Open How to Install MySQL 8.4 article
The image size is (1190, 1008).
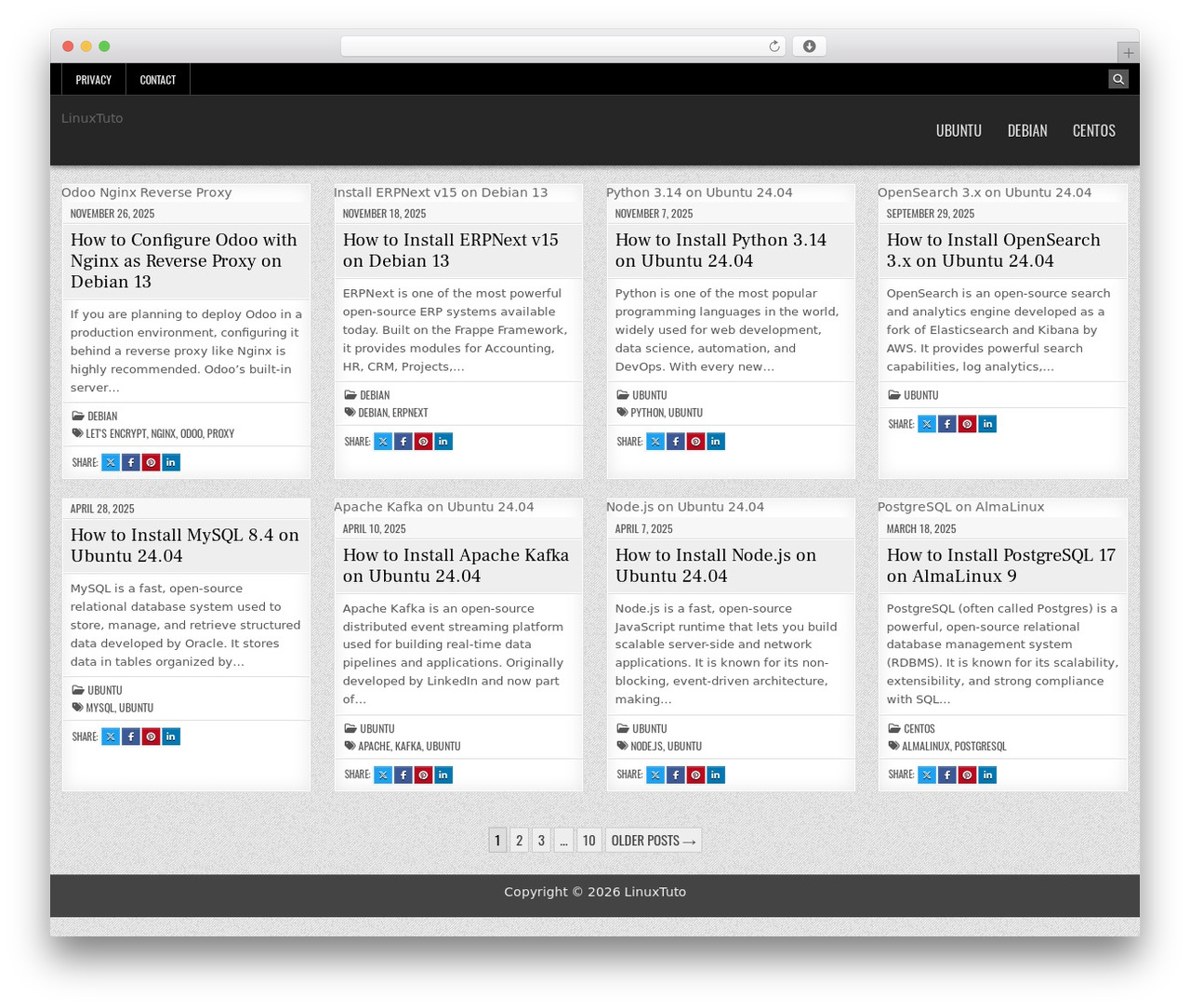pyautogui.click(x=185, y=545)
